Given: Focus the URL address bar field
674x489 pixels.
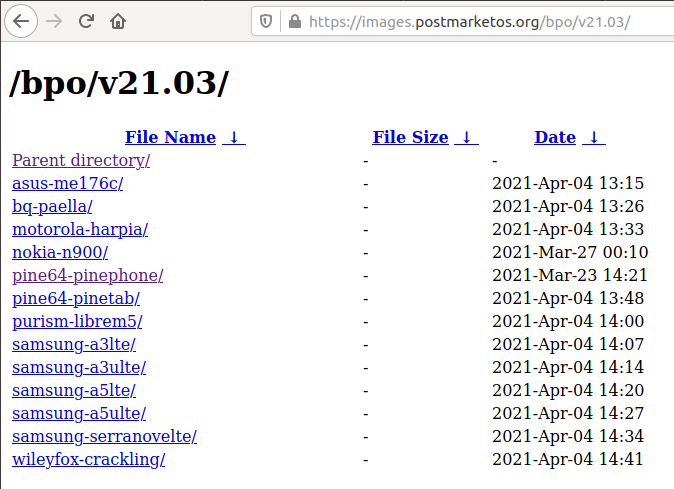Looking at the screenshot, I should coord(469,21).
